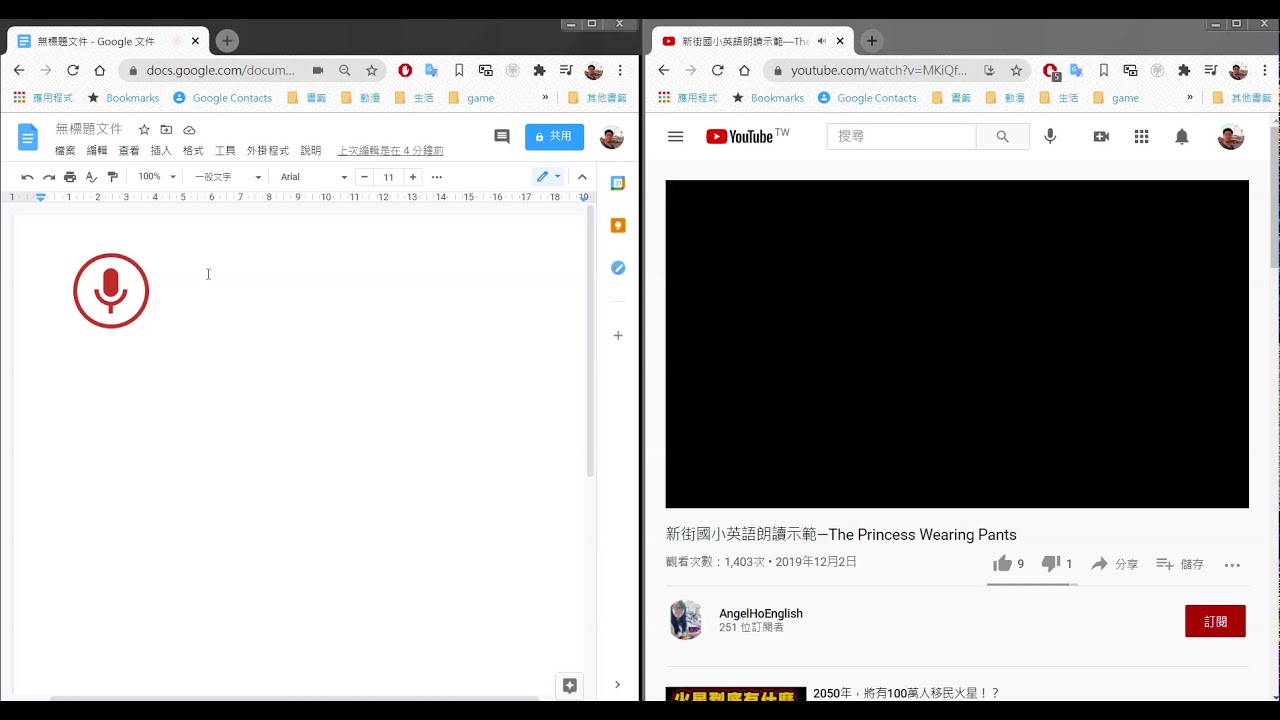Screen dimensions: 1280x720
Task: Open the 外掛程式 menu in Docs
Action: 268,151
